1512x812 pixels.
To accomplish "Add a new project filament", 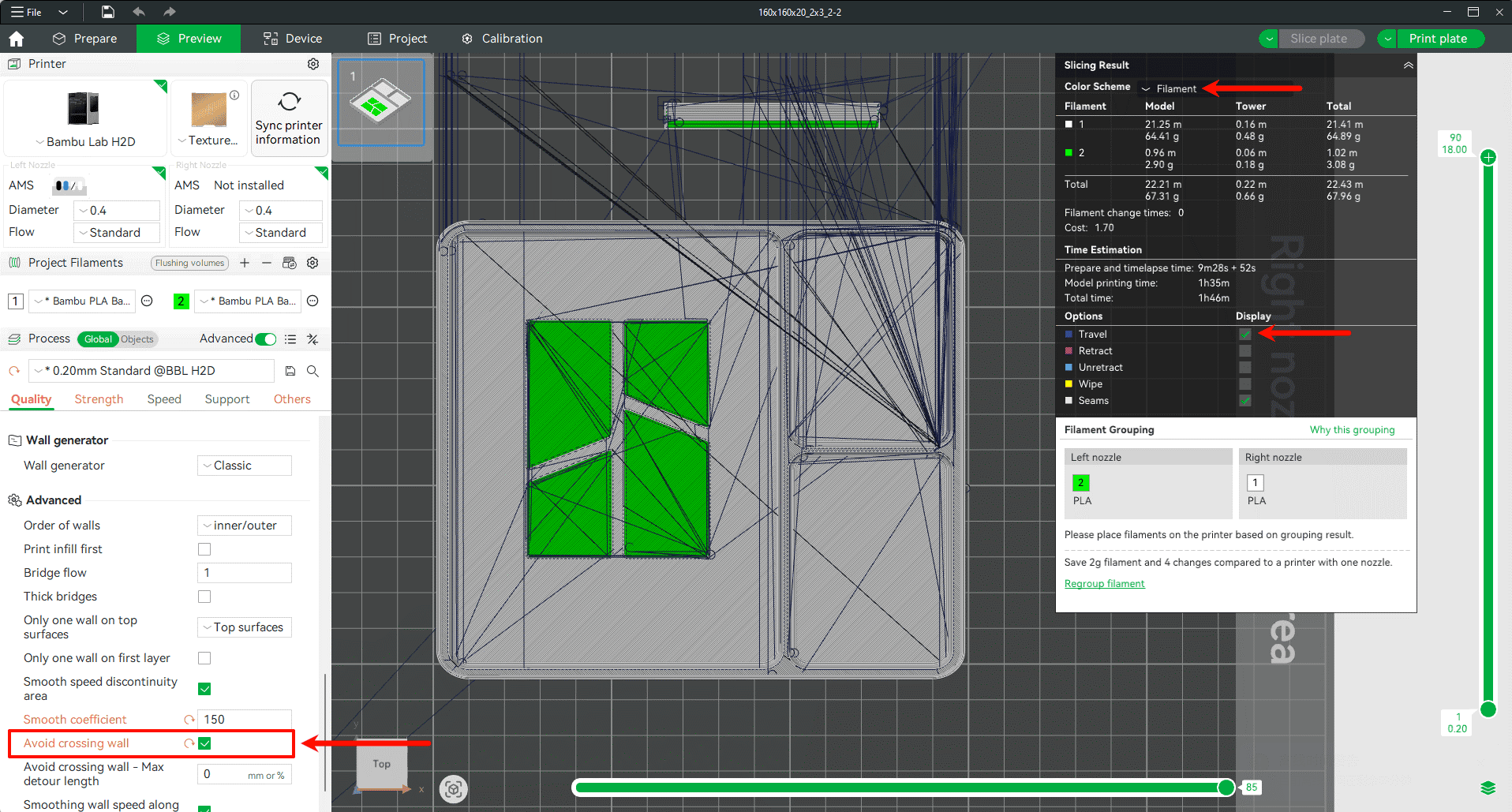I will (x=245, y=263).
